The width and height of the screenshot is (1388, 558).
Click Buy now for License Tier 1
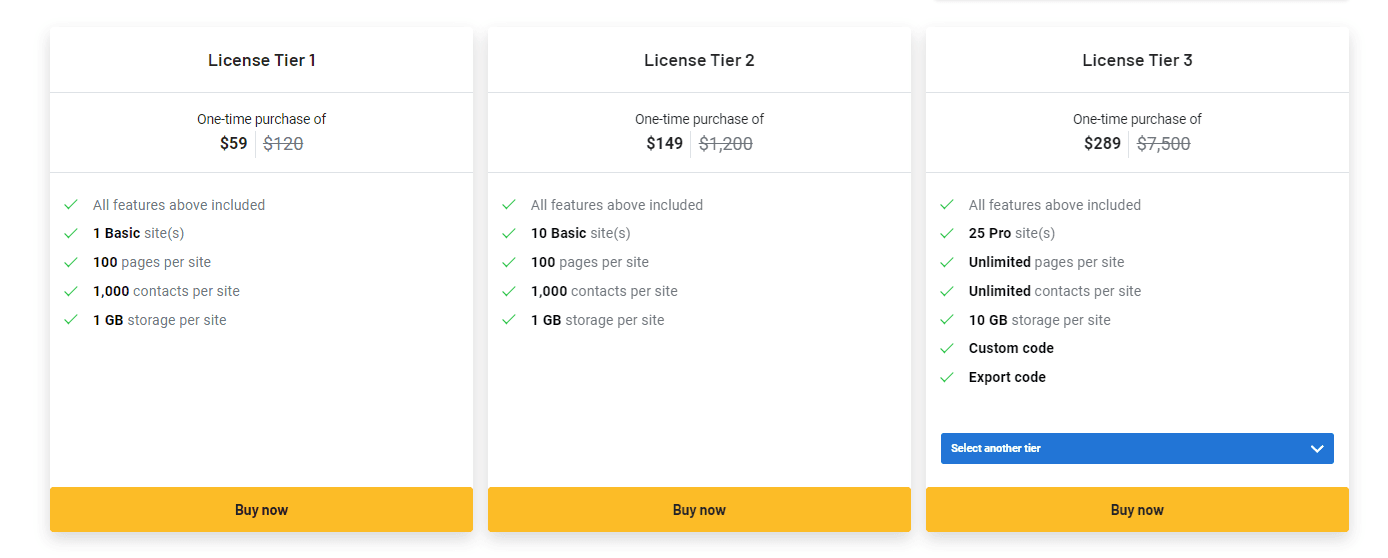pyautogui.click(x=261, y=510)
